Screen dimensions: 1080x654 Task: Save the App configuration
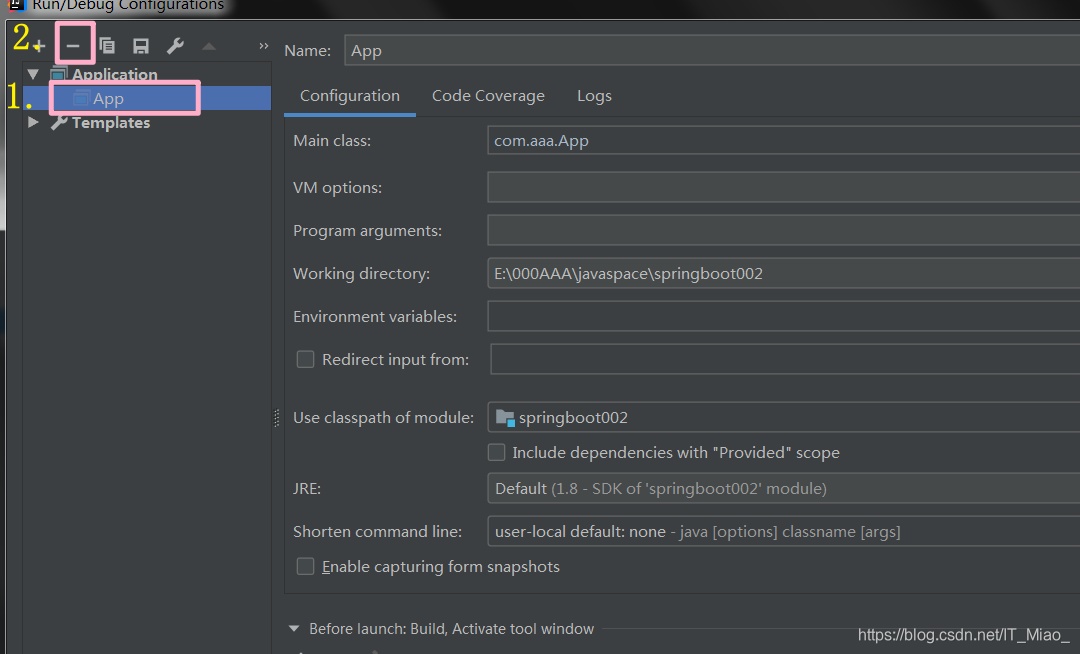coord(139,44)
